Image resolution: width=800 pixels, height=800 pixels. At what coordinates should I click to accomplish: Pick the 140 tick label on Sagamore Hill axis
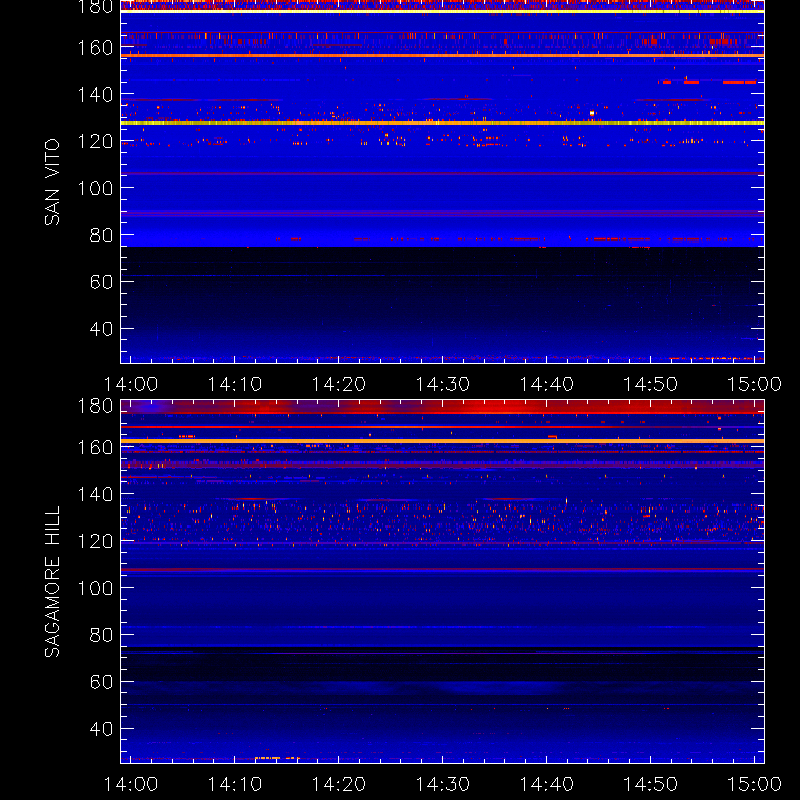click(x=95, y=494)
